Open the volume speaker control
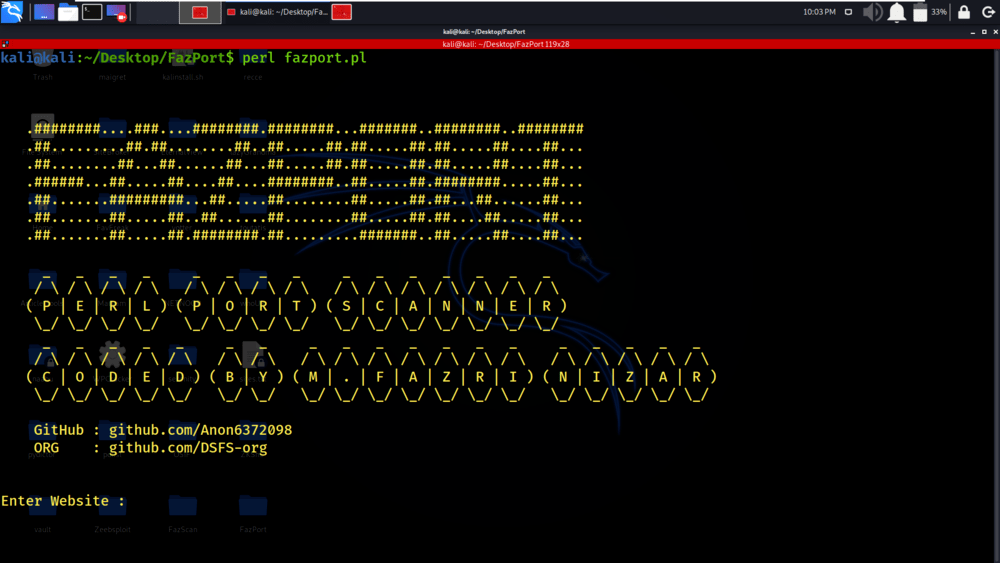This screenshot has width=1000, height=563. coord(872,12)
